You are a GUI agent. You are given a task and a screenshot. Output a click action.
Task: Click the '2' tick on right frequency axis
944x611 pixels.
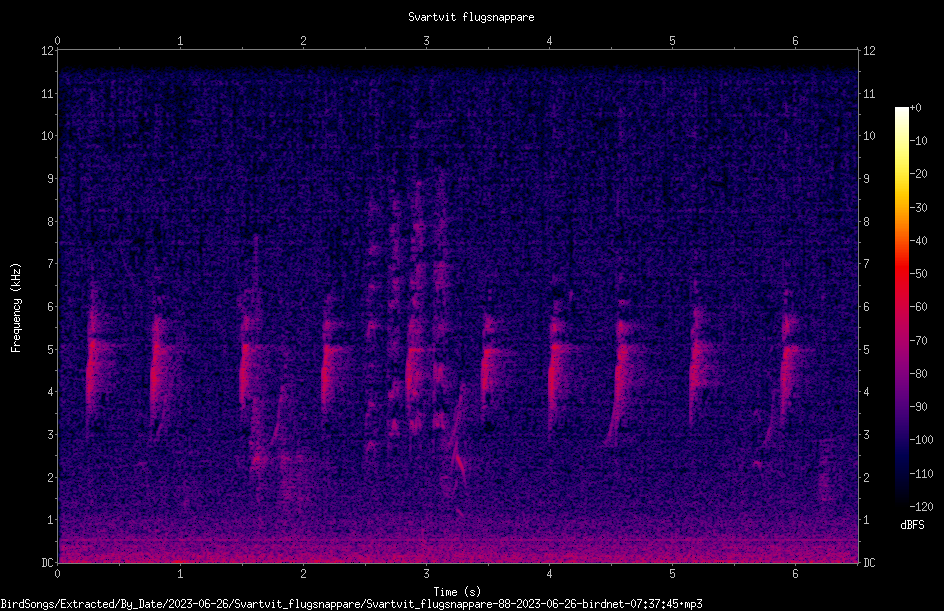coord(866,477)
